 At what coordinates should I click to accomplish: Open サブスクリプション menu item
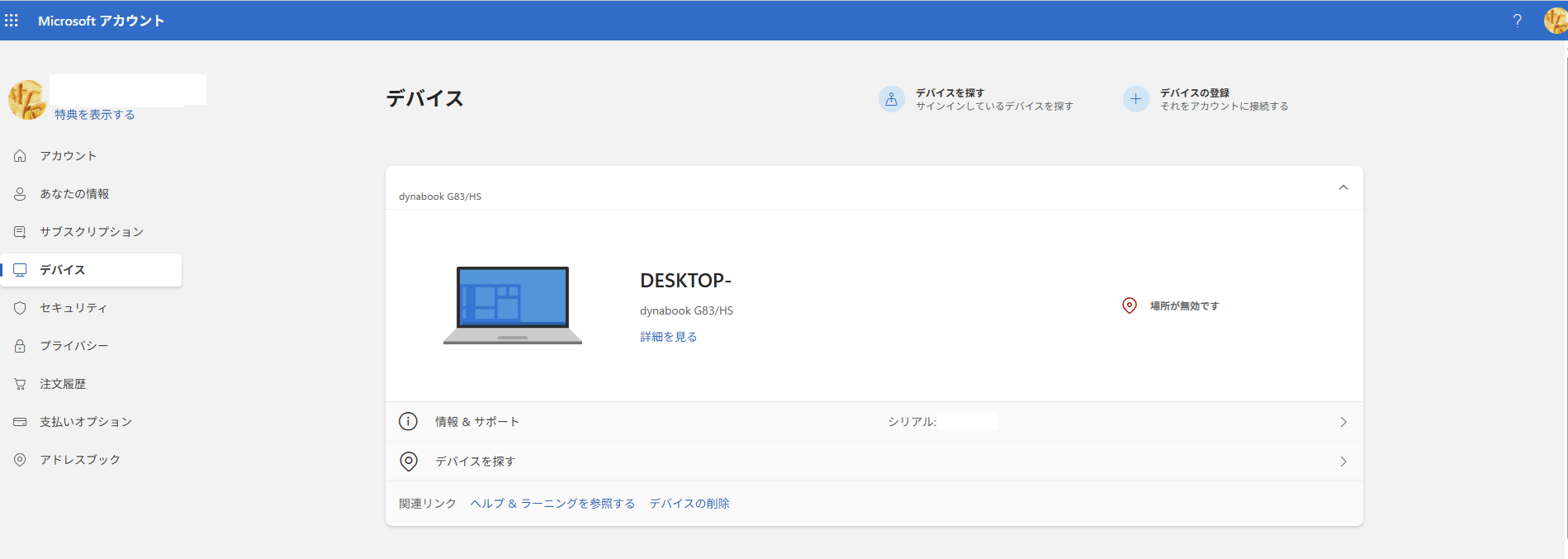(91, 232)
